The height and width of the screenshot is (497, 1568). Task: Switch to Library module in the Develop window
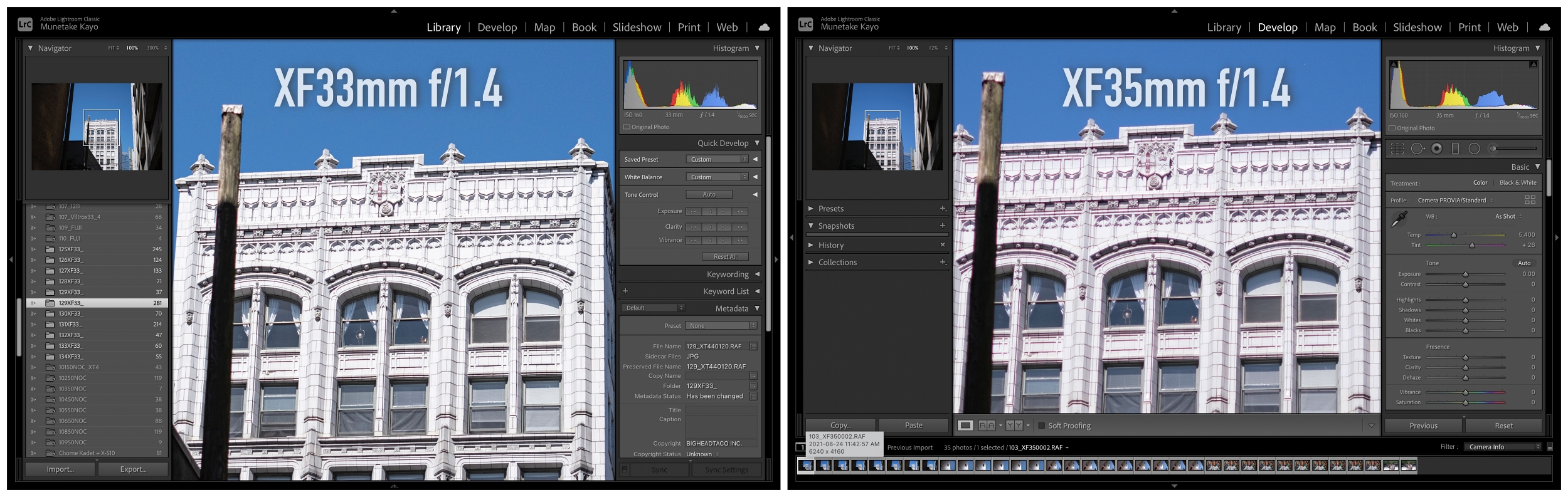(1224, 27)
